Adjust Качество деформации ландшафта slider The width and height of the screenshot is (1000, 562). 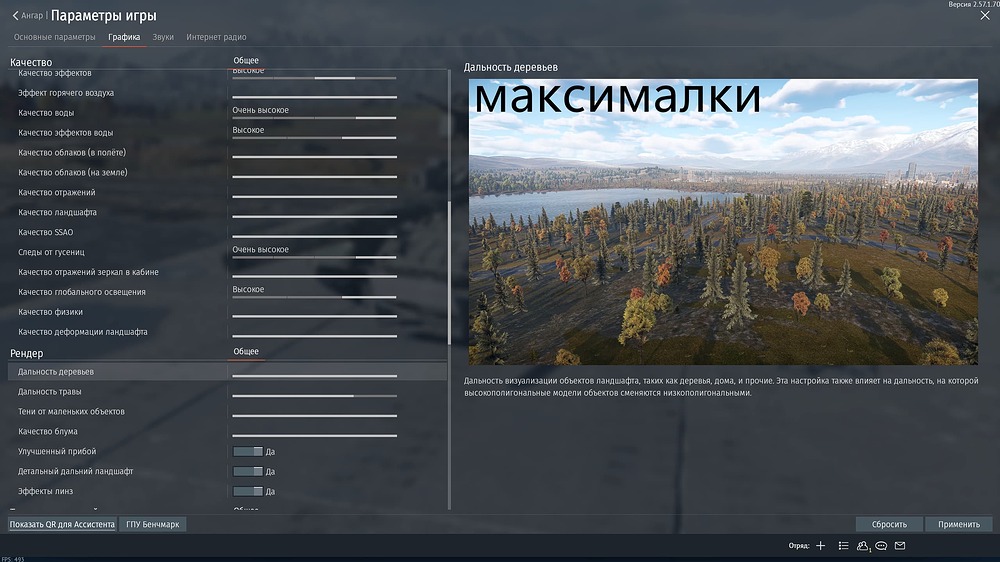(x=314, y=336)
